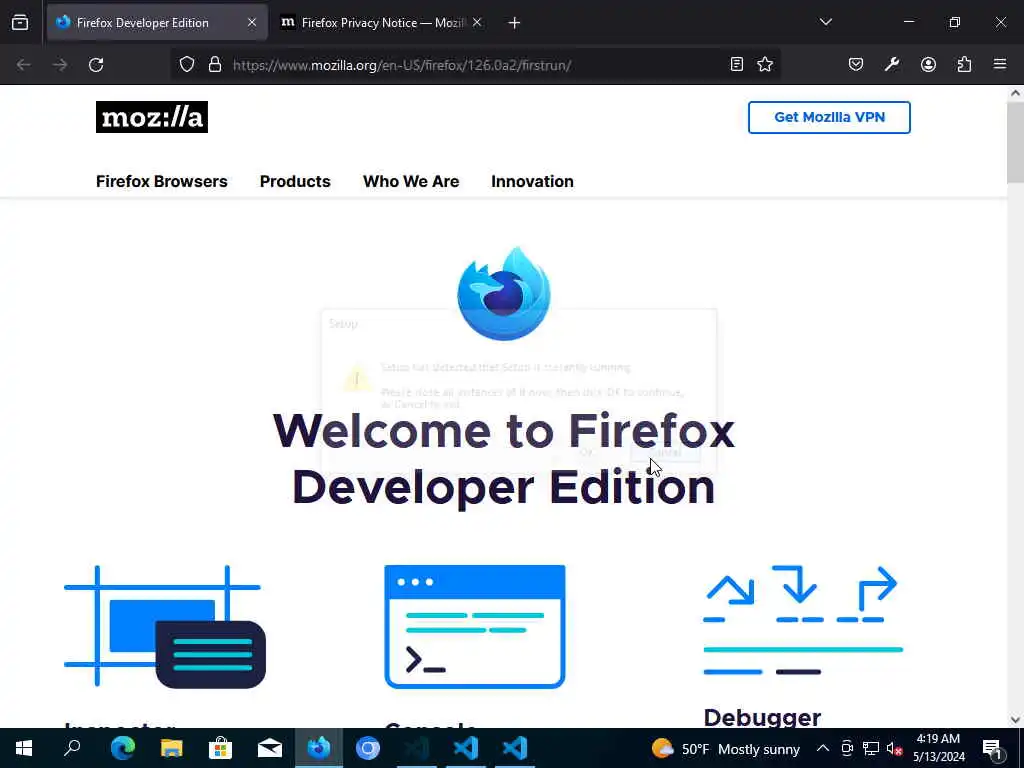
Task: Open Innovation navigation menu
Action: pos(532,181)
